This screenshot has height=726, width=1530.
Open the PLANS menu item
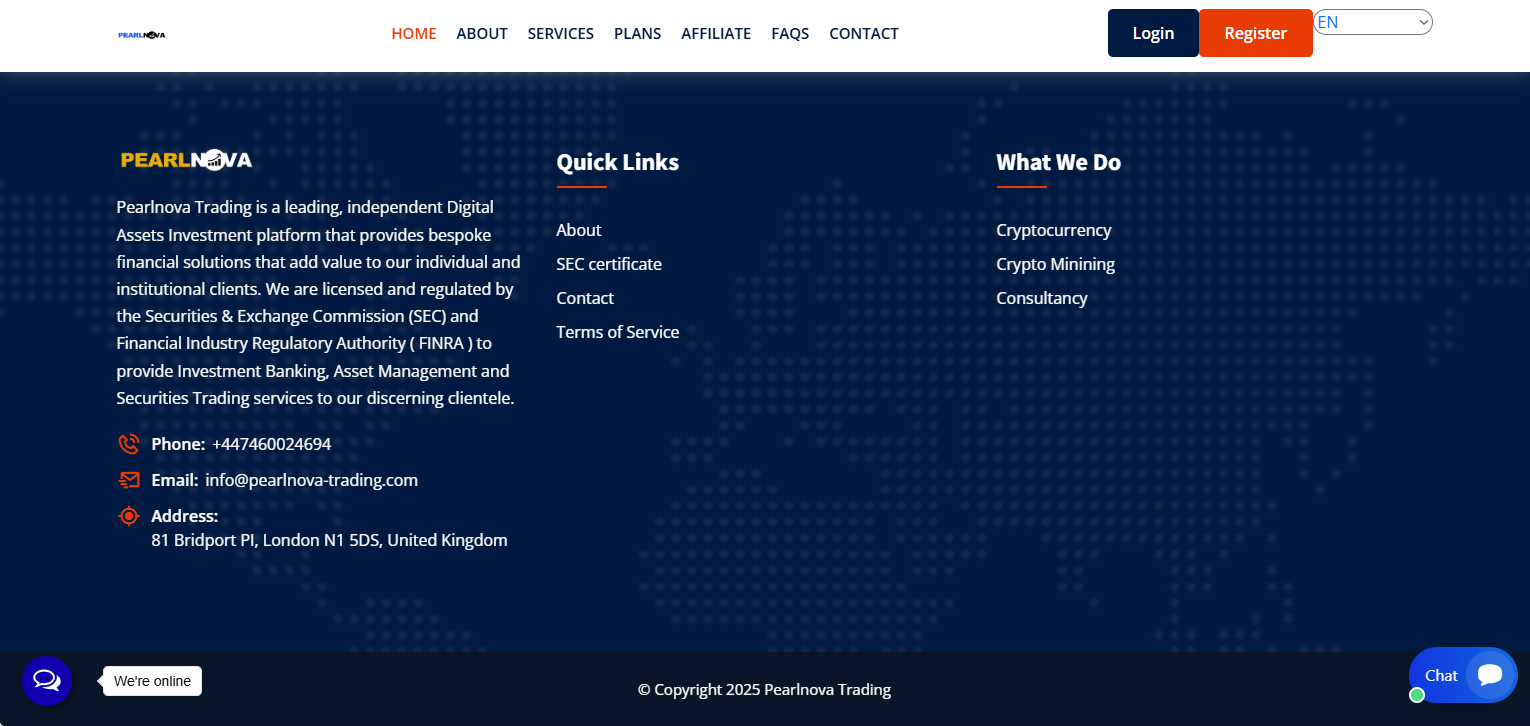click(x=638, y=33)
